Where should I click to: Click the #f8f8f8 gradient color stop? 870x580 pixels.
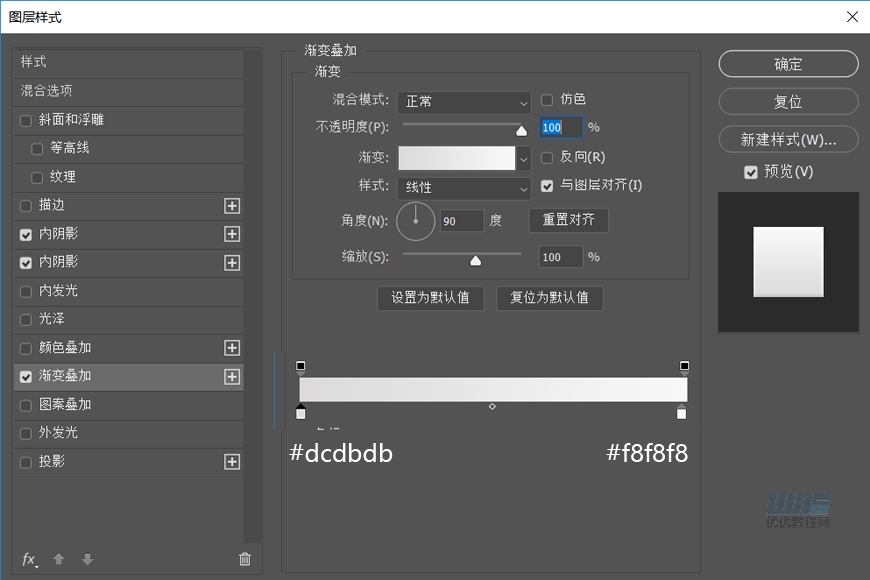point(682,413)
